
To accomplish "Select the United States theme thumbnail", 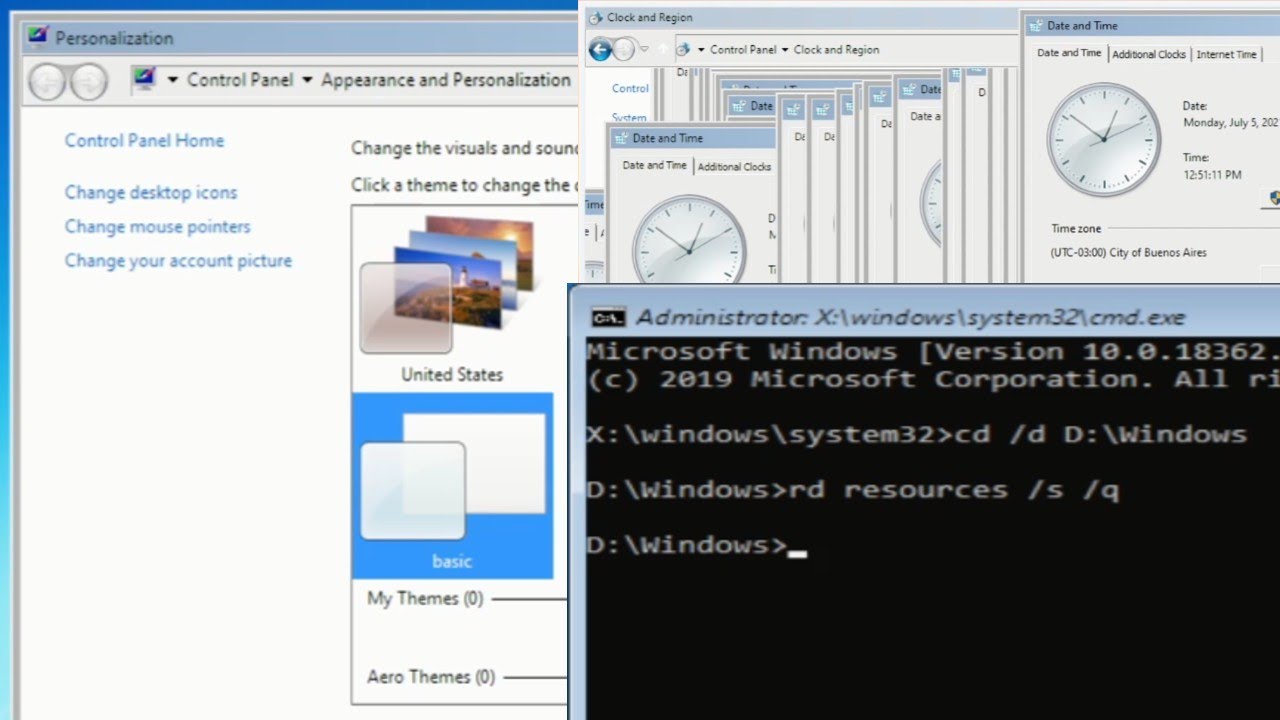I will click(452, 298).
